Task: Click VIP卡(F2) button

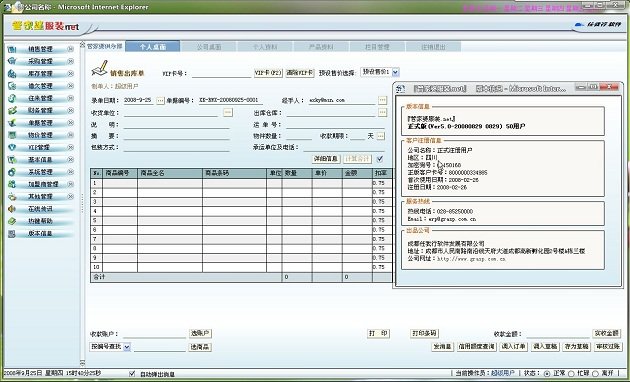Action: (x=268, y=73)
